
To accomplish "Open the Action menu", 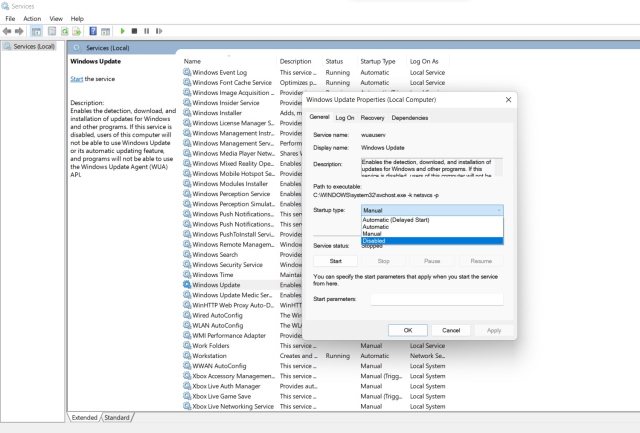I will [32, 18].
